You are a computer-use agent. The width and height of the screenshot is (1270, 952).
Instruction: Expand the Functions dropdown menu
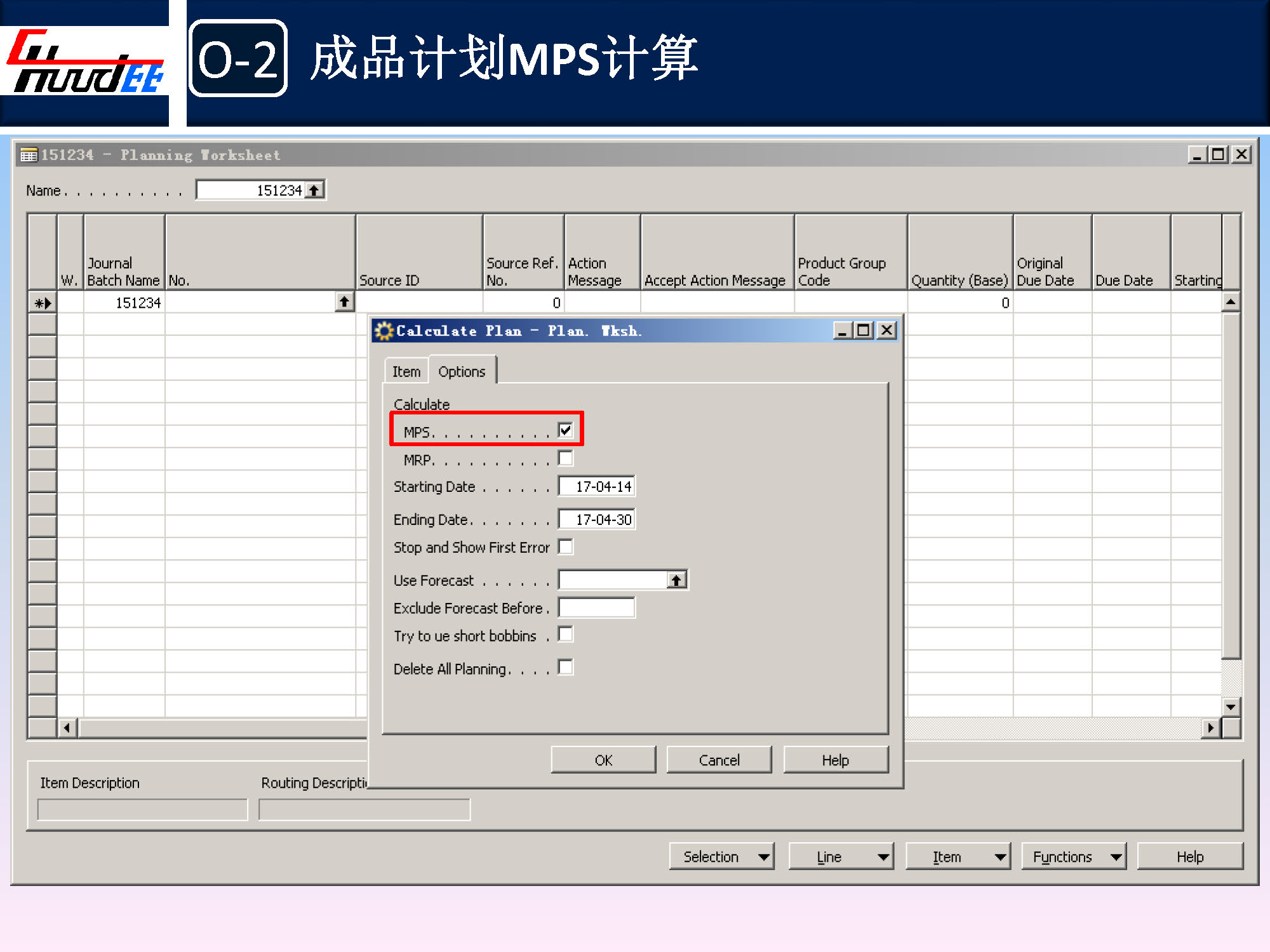1073,857
